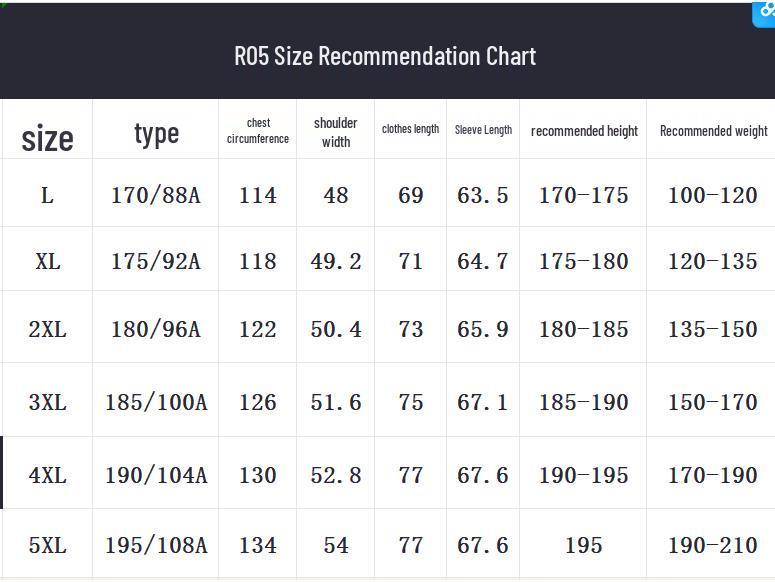The image size is (775, 582).
Task: Click the L size row label
Action: [x=47, y=195]
